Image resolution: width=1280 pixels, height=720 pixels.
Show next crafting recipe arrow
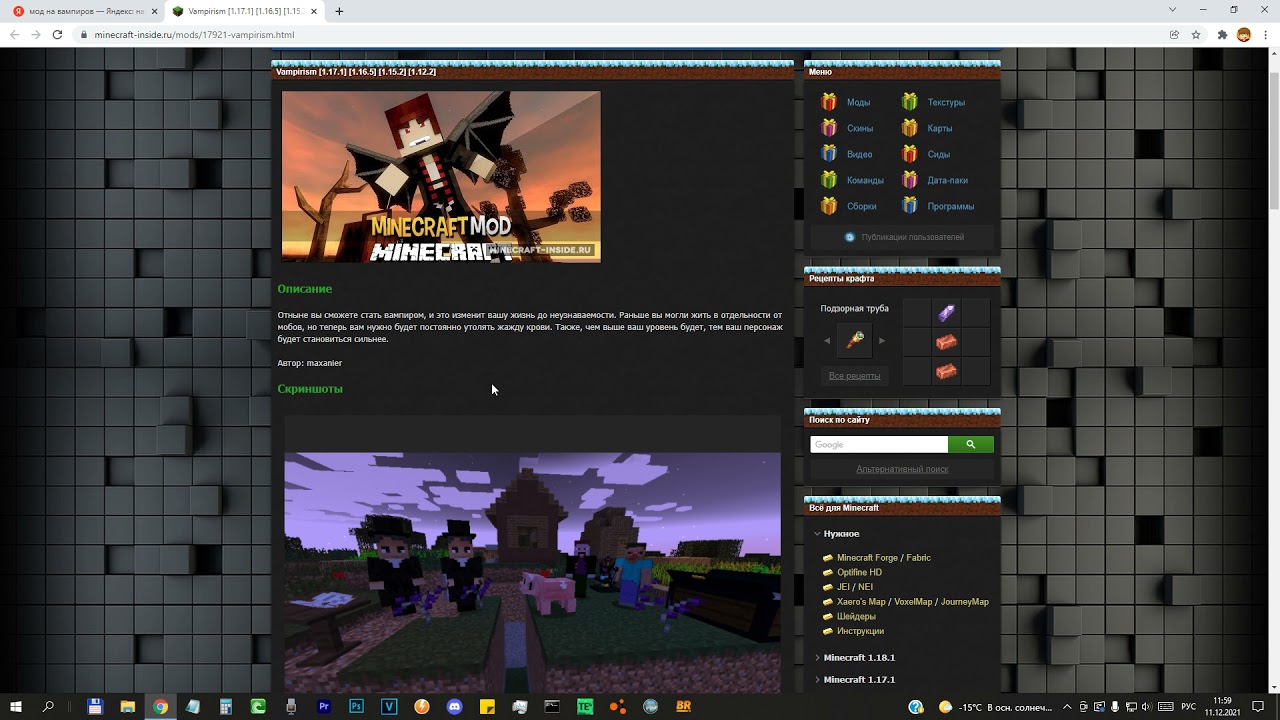881,341
